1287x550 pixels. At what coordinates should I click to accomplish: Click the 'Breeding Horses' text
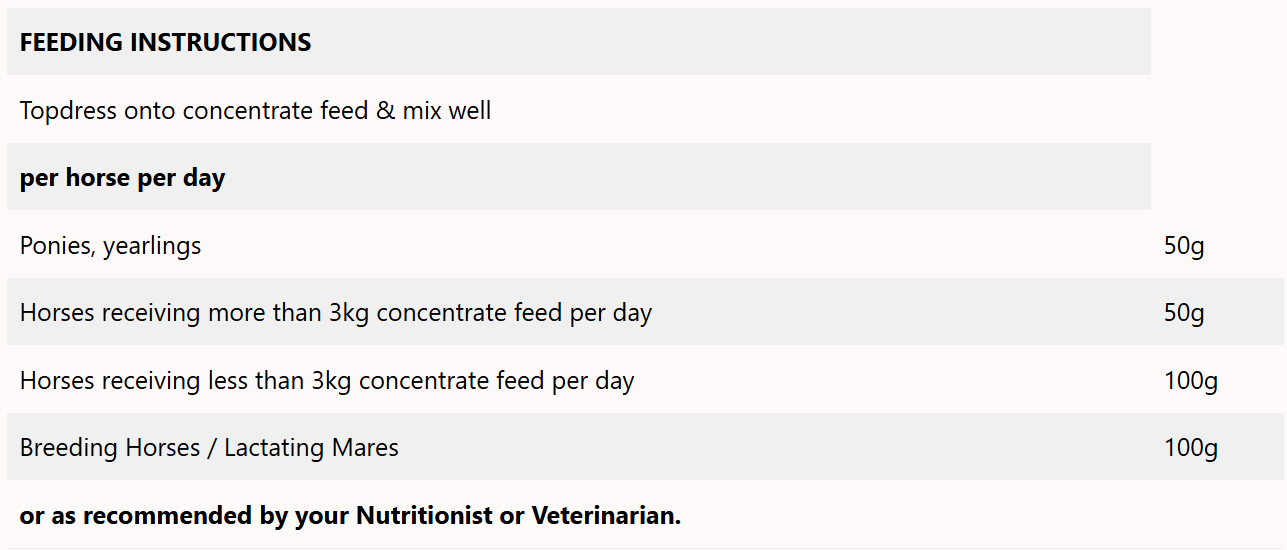tap(110, 448)
